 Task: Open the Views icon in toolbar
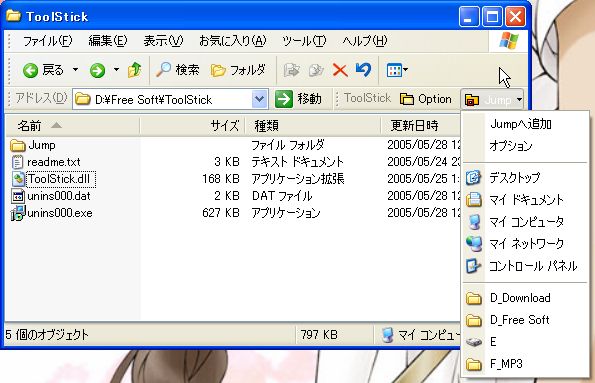(x=394, y=70)
